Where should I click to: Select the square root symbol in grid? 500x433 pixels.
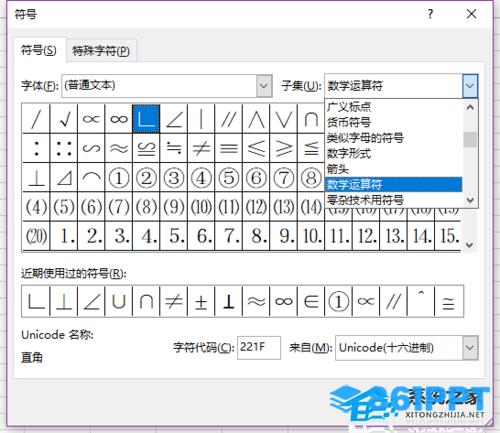[64, 119]
